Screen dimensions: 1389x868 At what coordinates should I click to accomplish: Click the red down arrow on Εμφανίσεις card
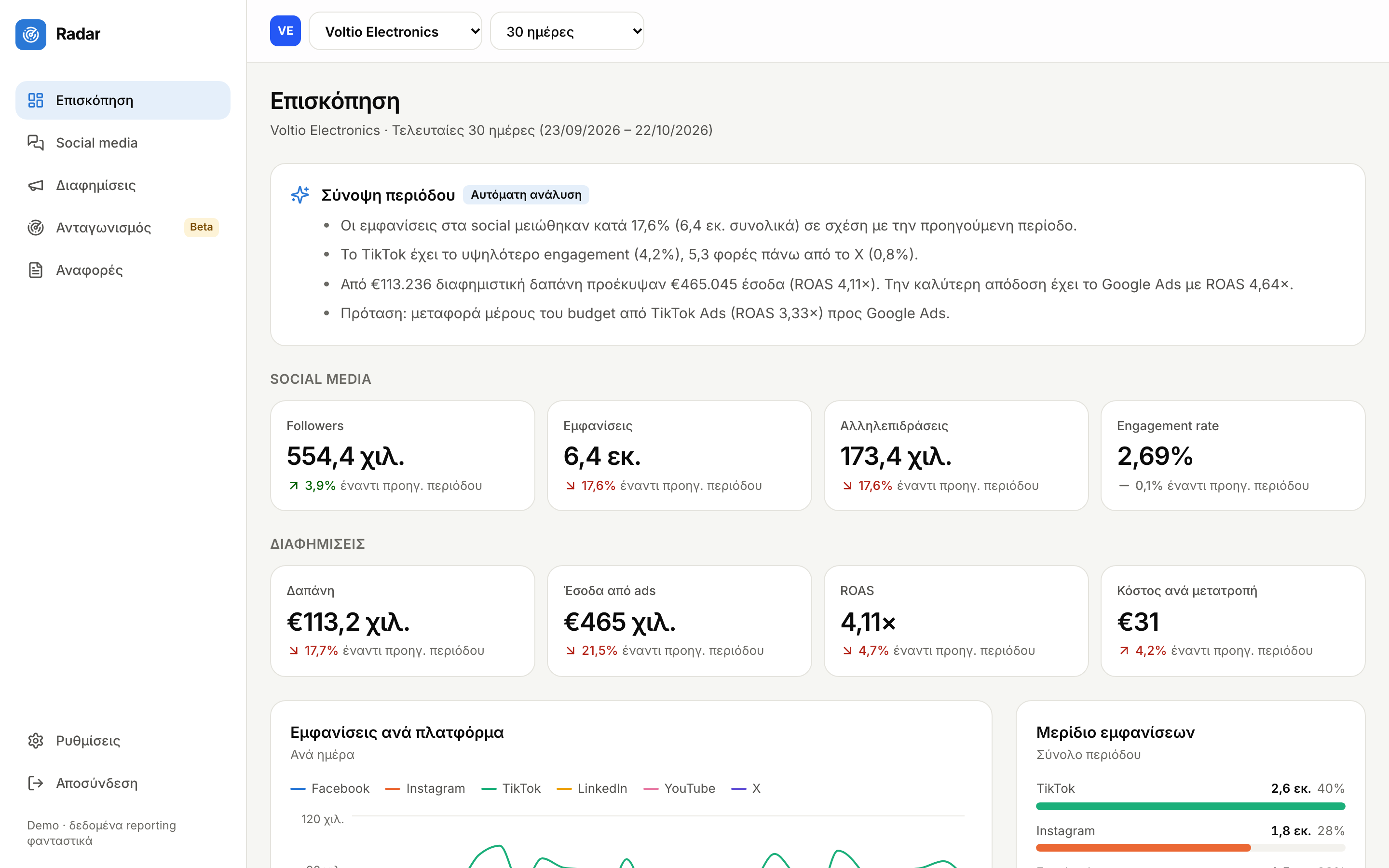pos(571,486)
